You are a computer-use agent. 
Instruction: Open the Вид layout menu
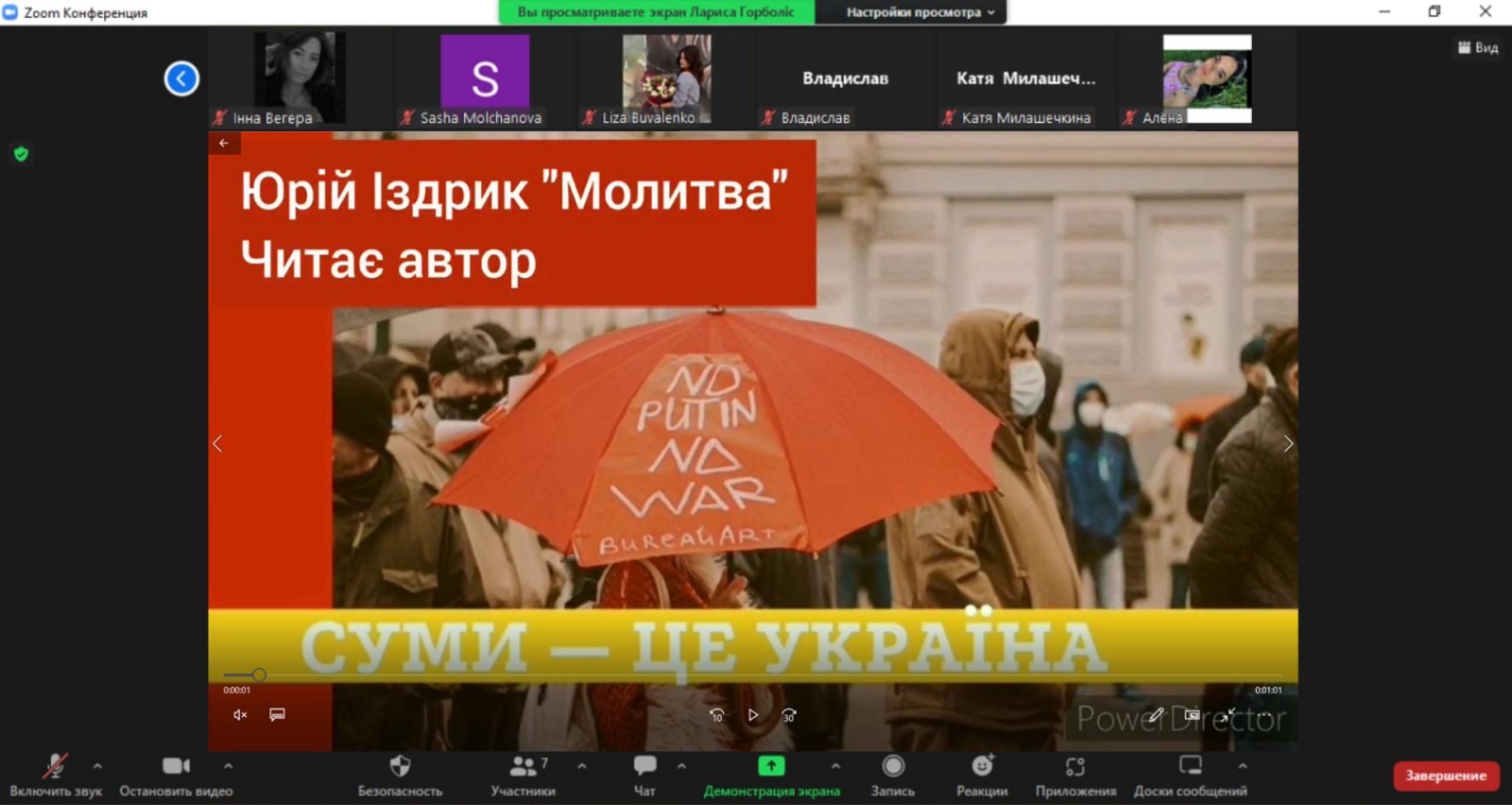click(x=1478, y=47)
